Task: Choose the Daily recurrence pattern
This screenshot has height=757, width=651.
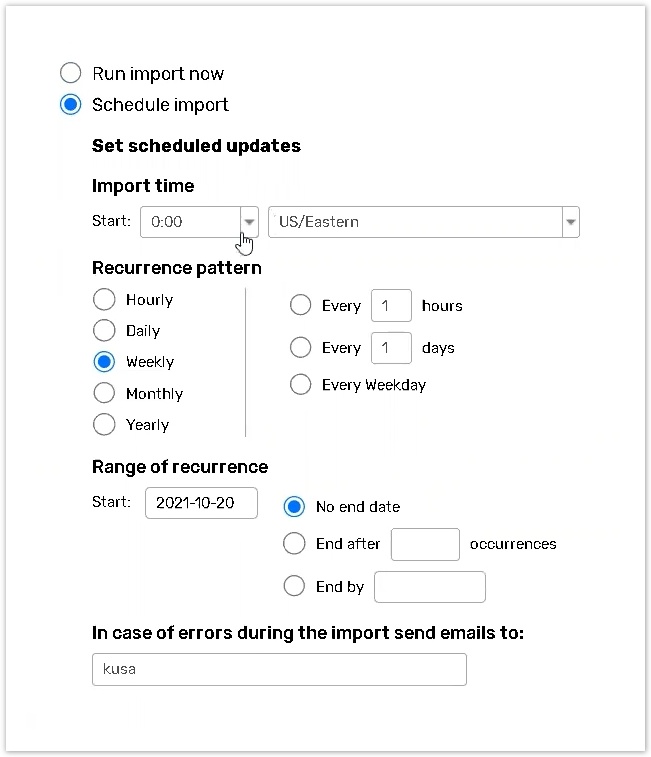Action: pyautogui.click(x=104, y=331)
